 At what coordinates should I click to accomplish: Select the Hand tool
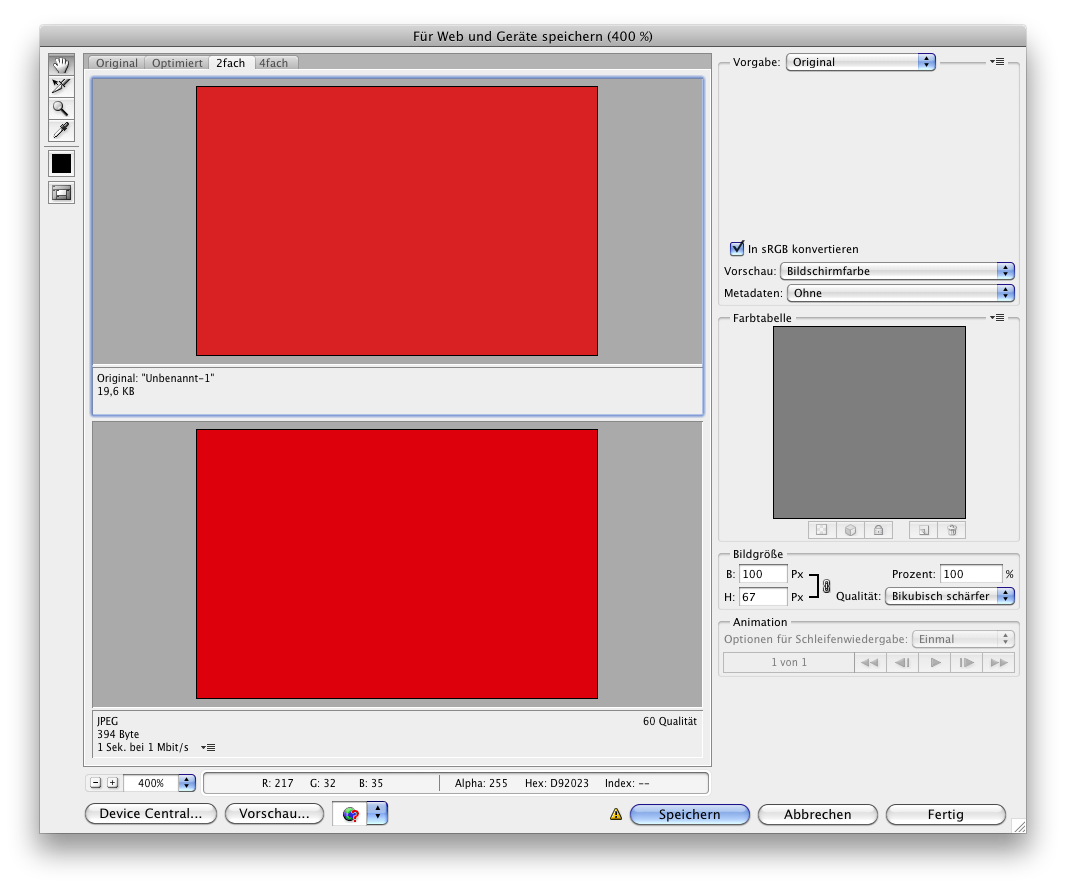61,65
